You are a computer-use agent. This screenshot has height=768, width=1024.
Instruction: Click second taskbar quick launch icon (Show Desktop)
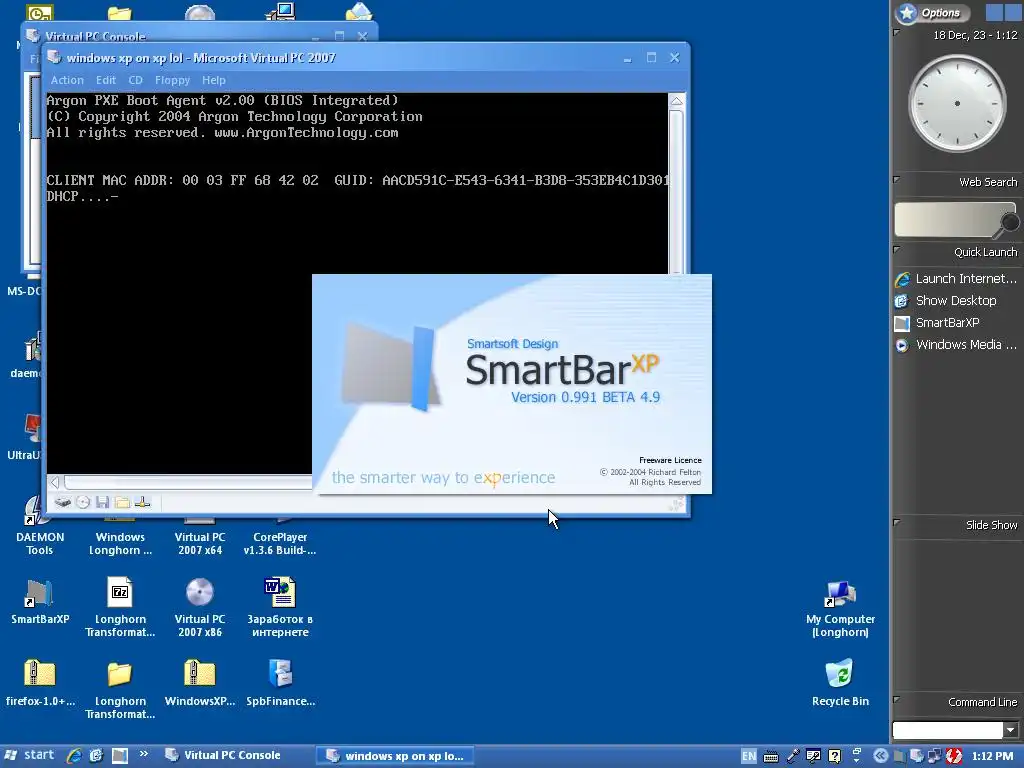[x=97, y=756]
